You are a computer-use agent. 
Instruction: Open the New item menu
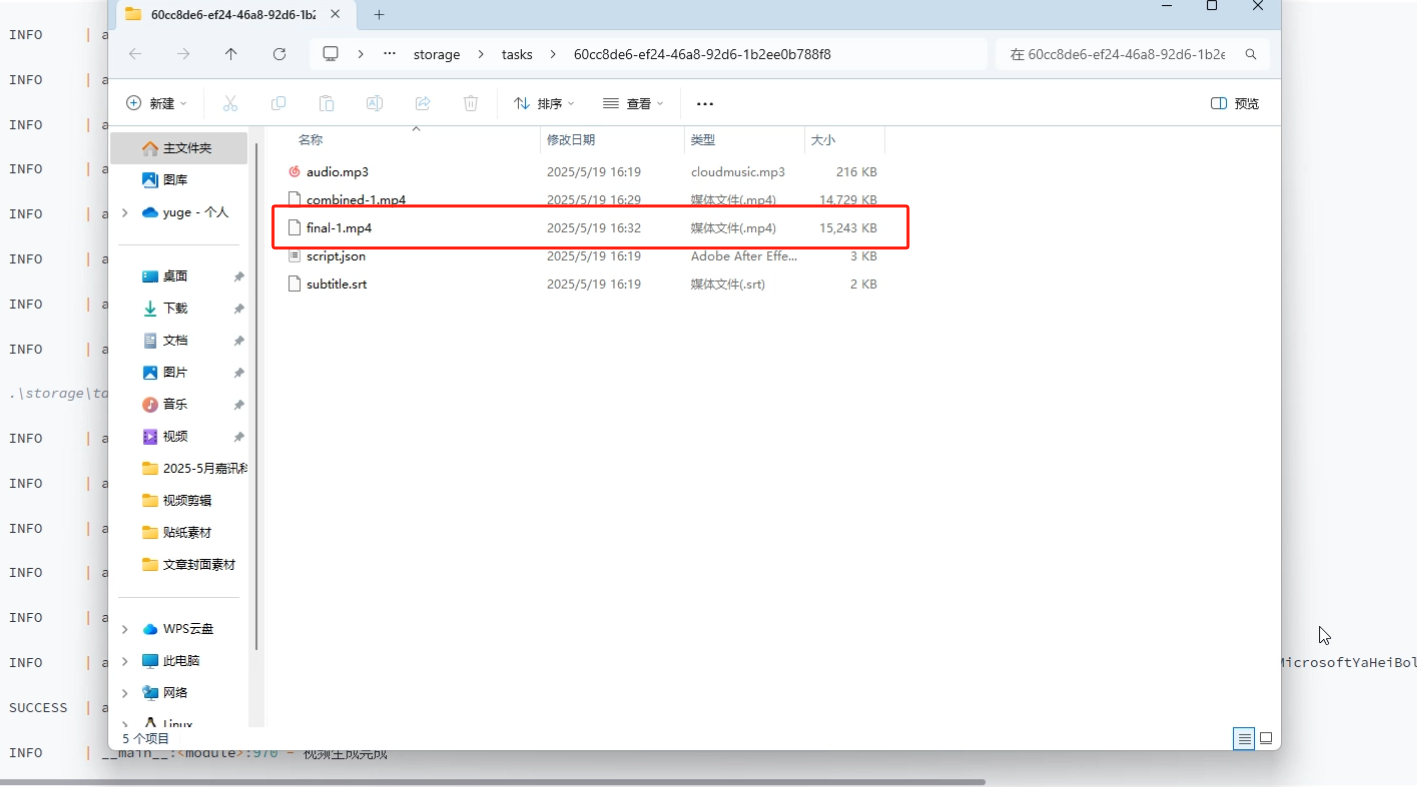157,103
